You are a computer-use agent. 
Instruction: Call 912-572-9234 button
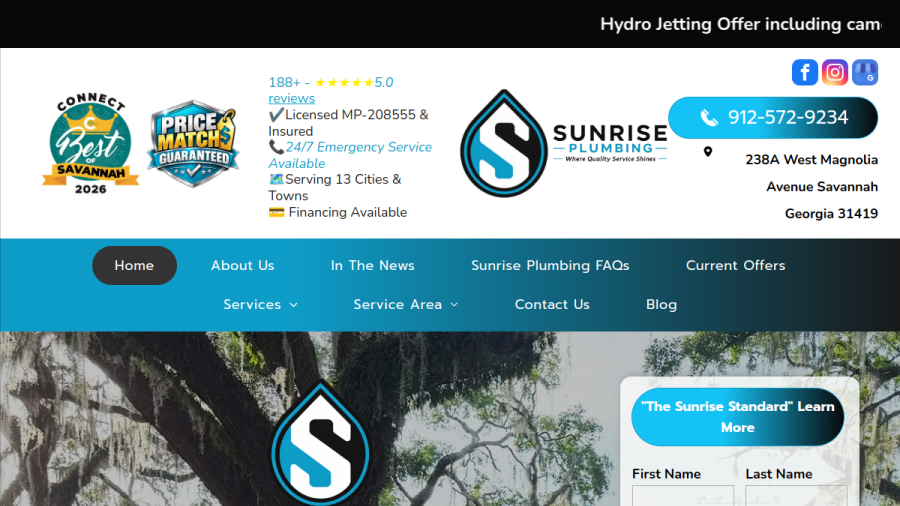pos(773,118)
